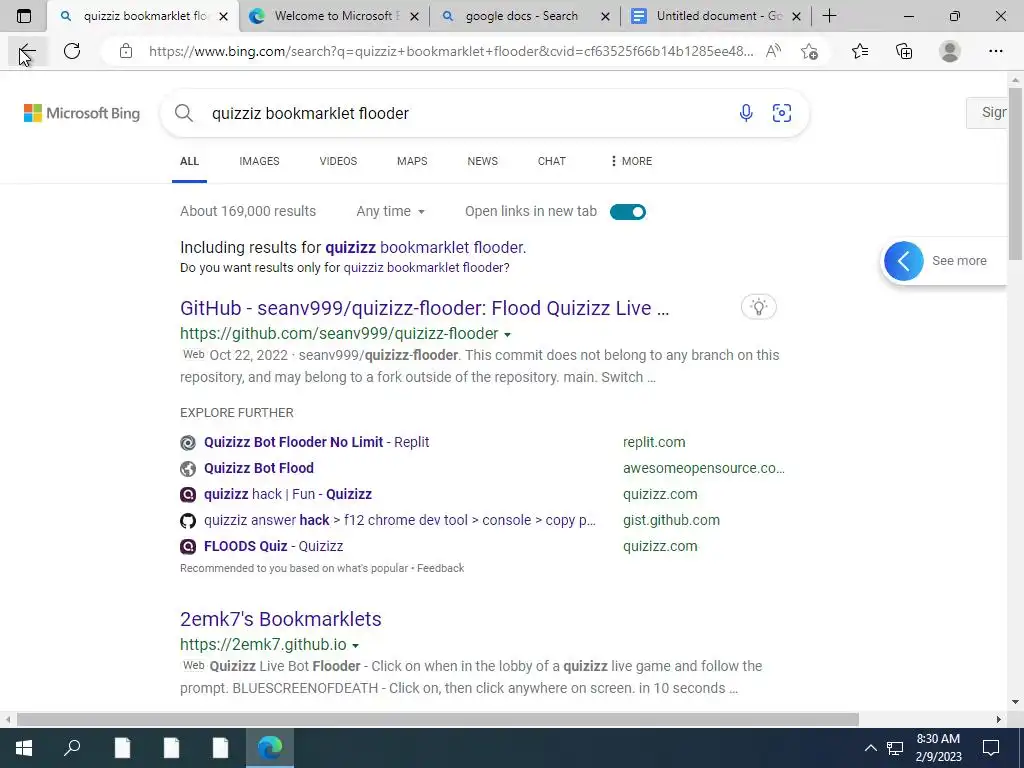Viewport: 1024px width, 768px height.
Task: Open the quizziz answer hack gist link
Action: click(400, 520)
